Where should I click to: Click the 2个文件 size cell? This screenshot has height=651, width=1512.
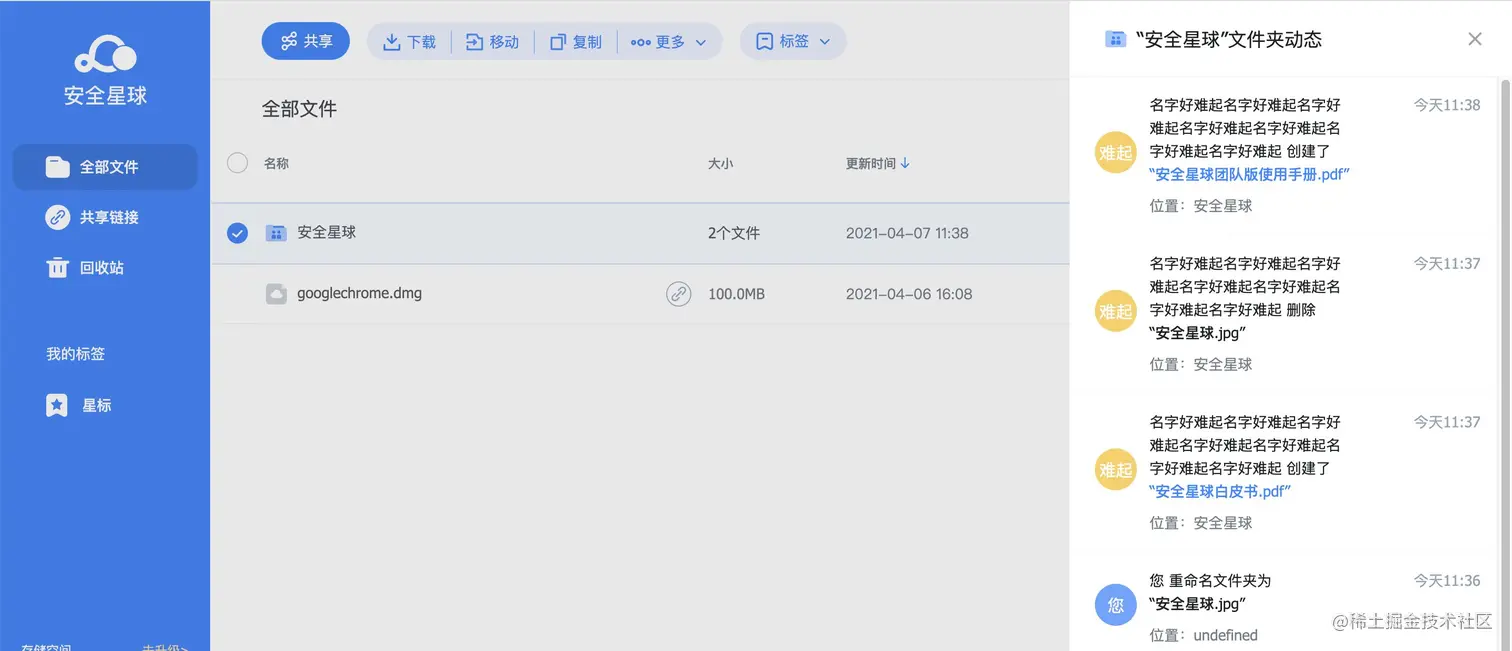click(734, 233)
